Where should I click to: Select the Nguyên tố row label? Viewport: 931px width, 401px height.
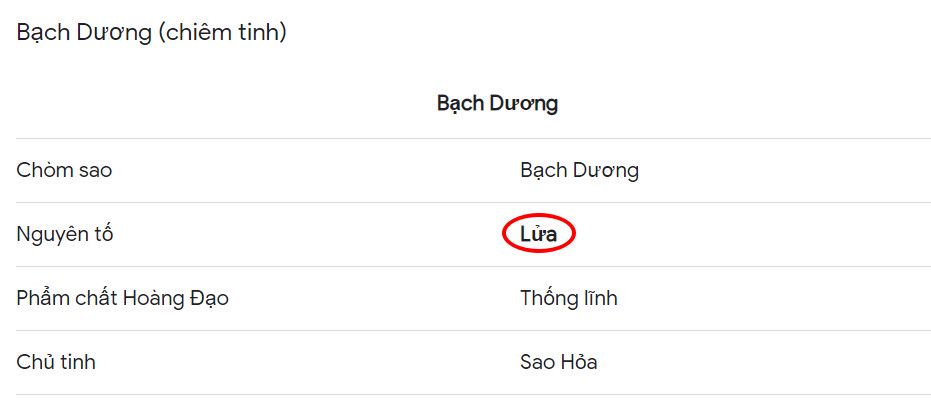click(65, 235)
